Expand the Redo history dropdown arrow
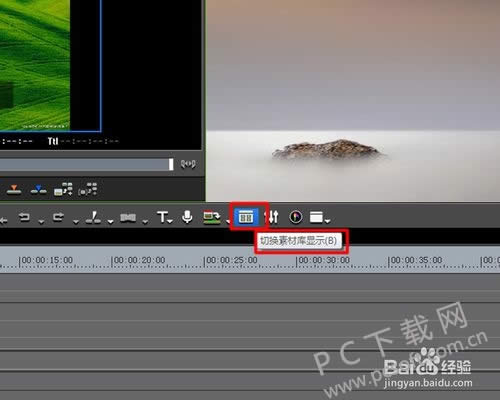 (x=76, y=222)
